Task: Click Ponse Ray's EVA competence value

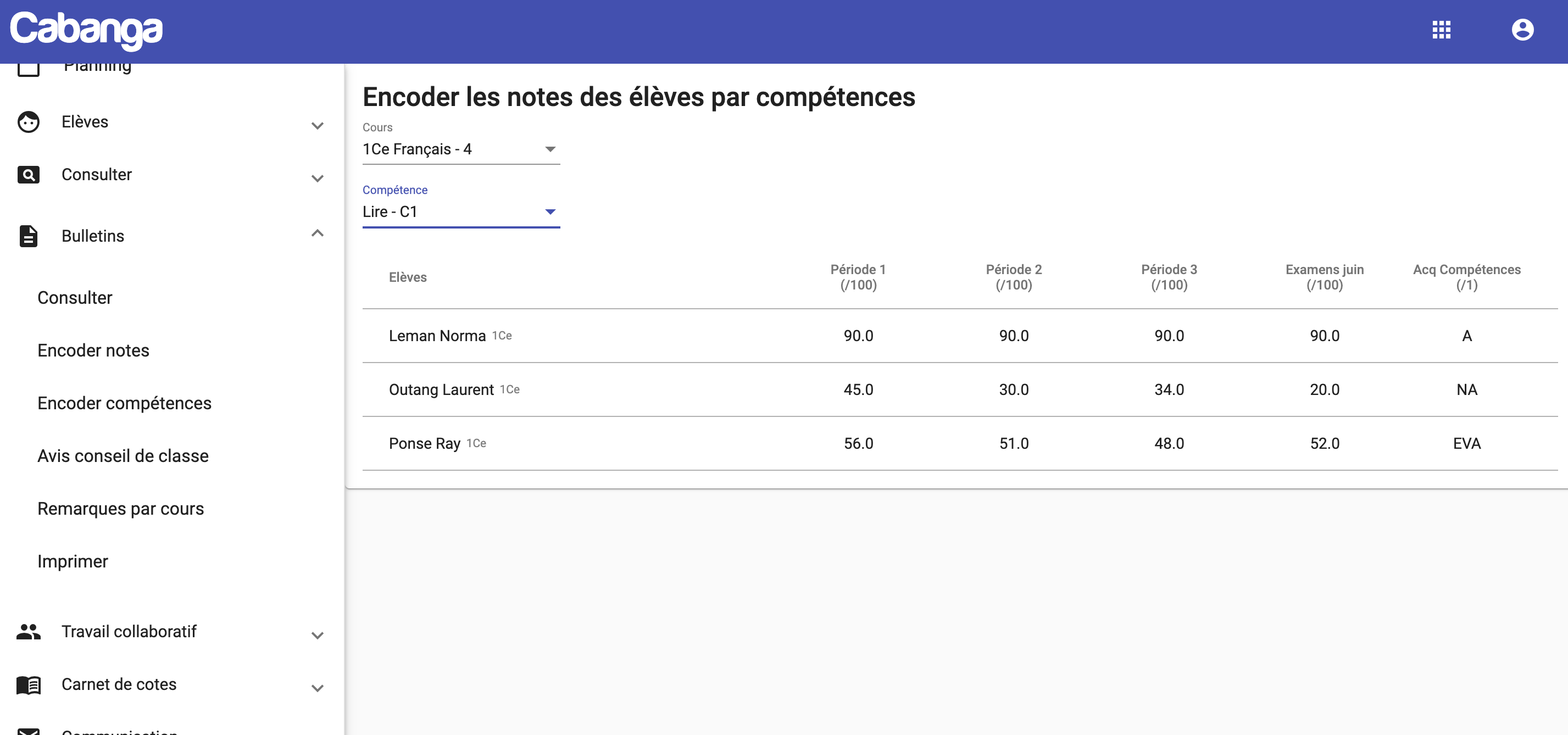Action: (x=1467, y=443)
